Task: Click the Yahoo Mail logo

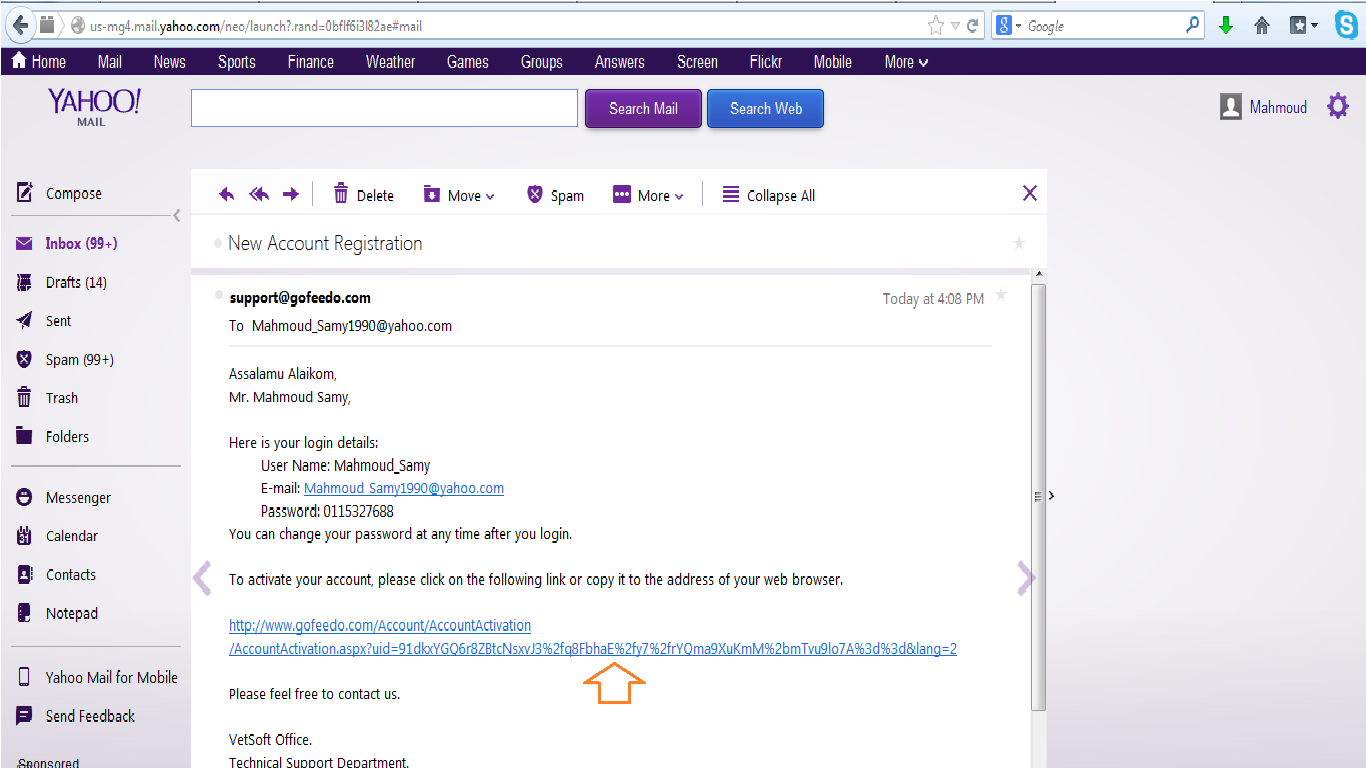Action: pos(94,107)
